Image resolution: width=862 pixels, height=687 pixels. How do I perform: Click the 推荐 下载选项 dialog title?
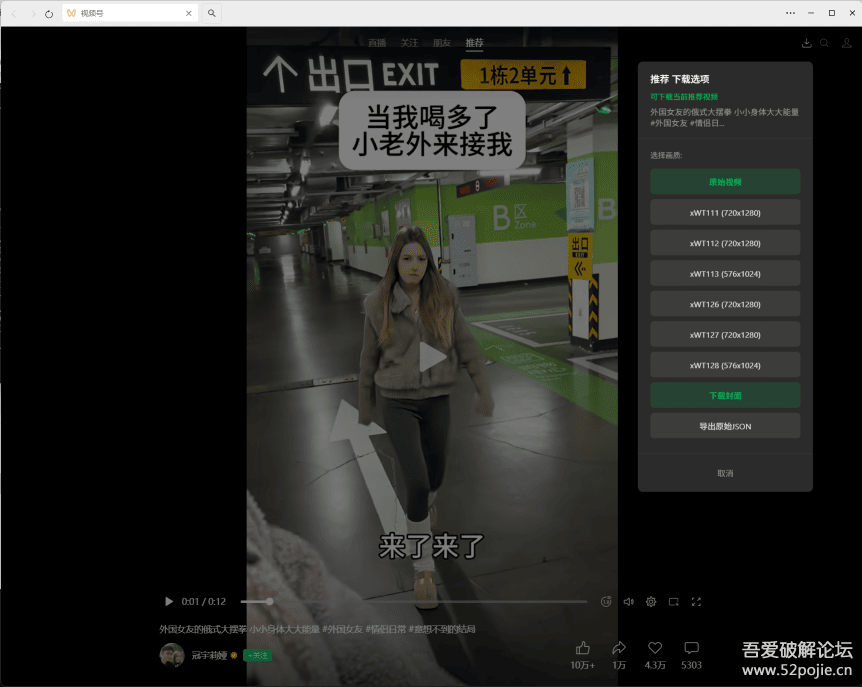point(679,79)
